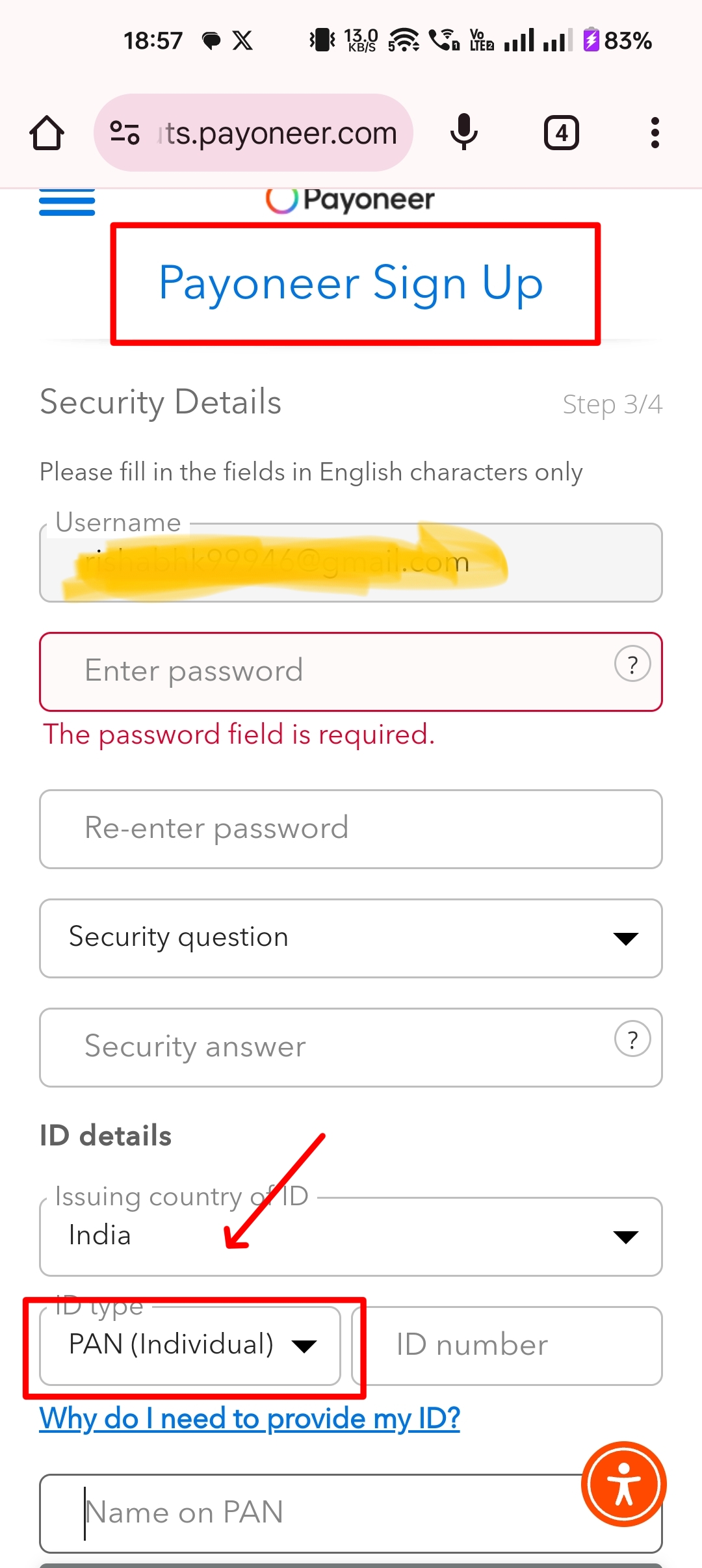
Task: Expand the PAN (Individual) ID type dropdown
Action: pos(190,1346)
